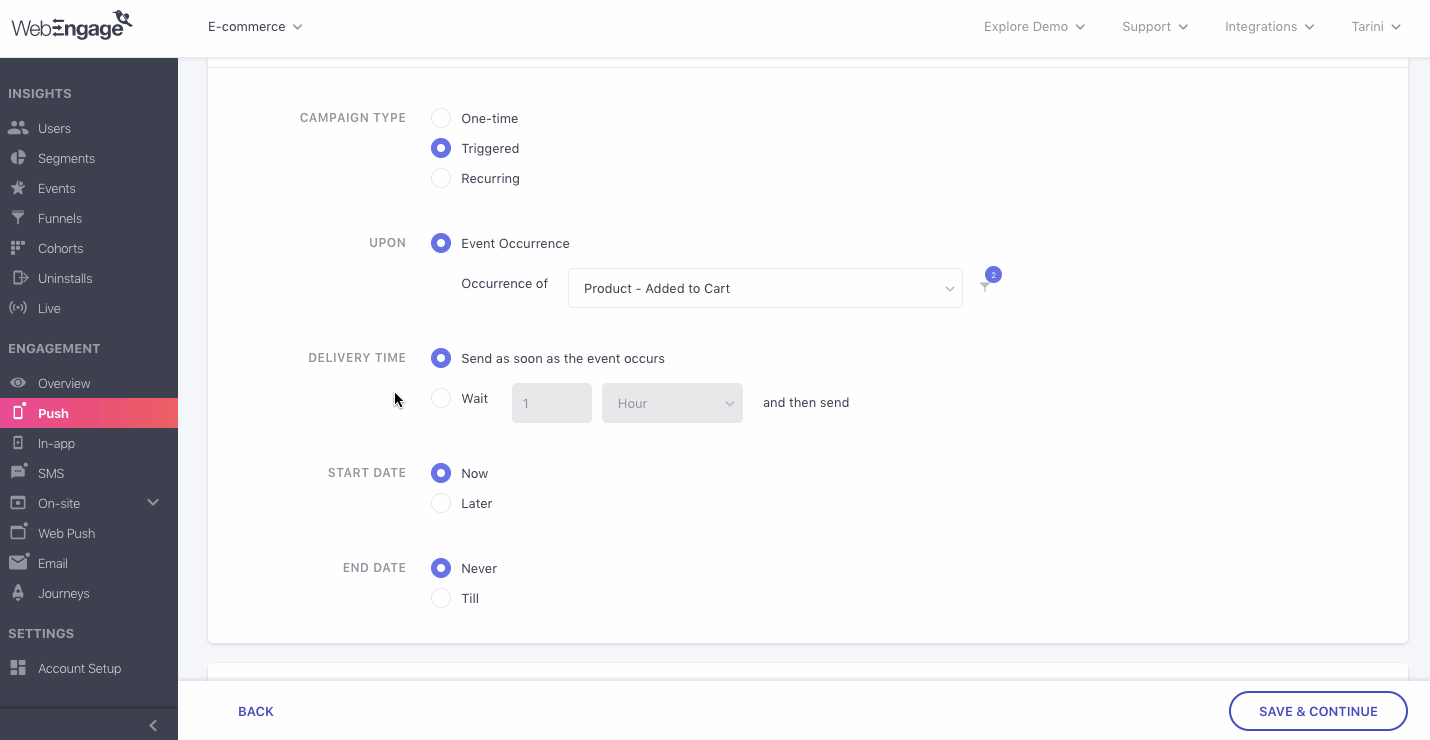The image size is (1430, 740).
Task: Click the In-app icon
Action: [18, 443]
